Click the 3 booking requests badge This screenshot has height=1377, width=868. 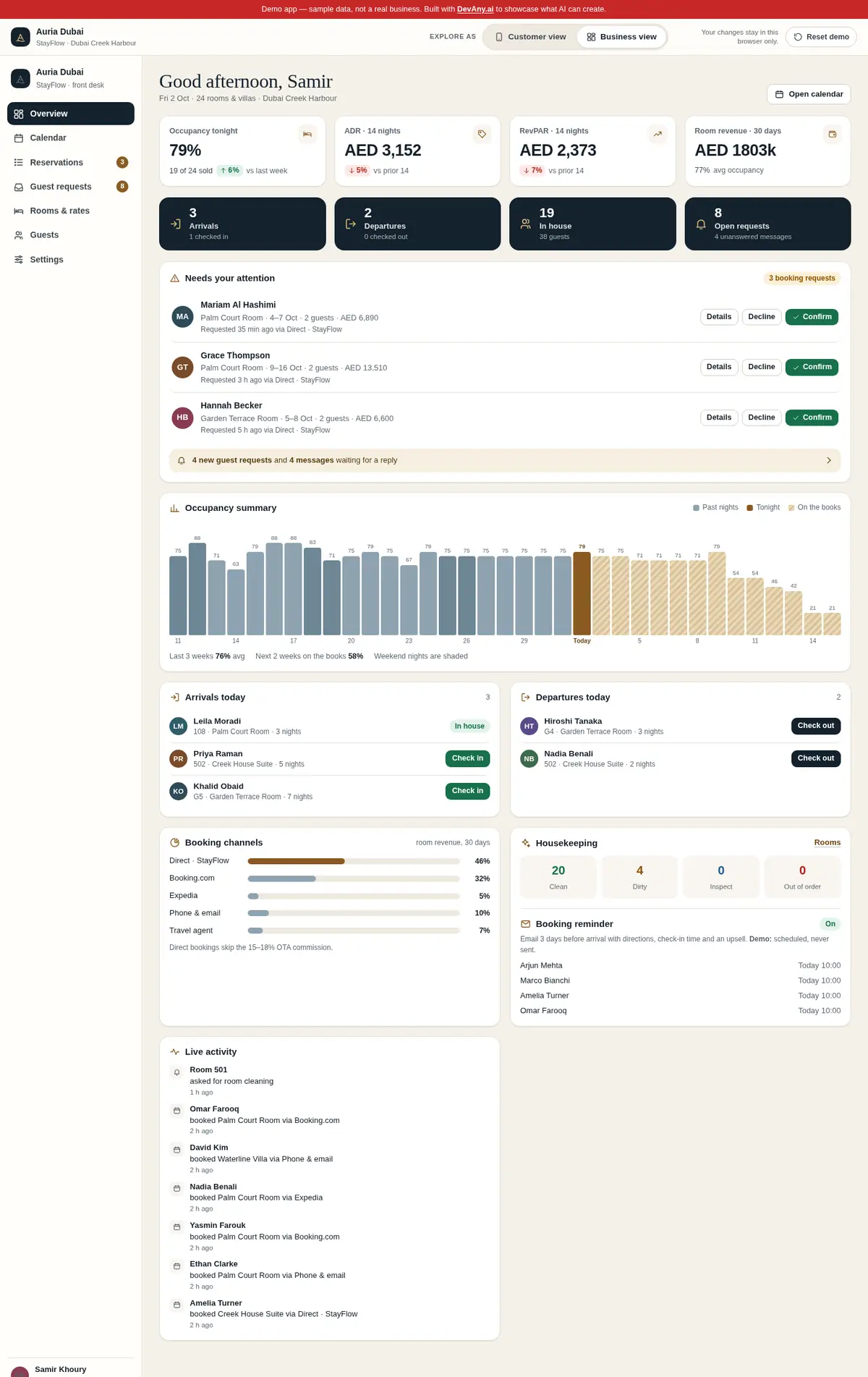pos(801,279)
